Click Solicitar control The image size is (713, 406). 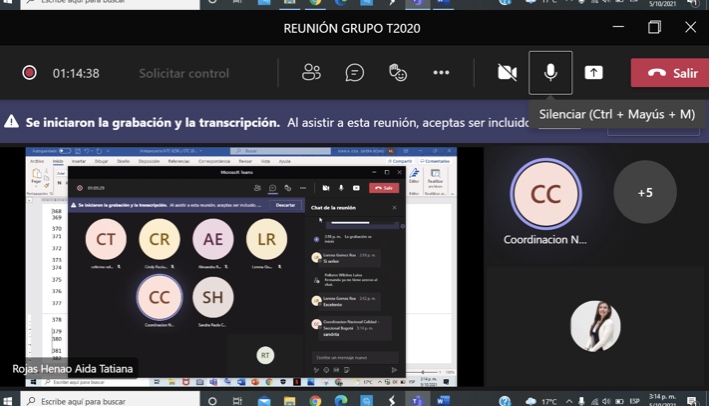click(184, 73)
